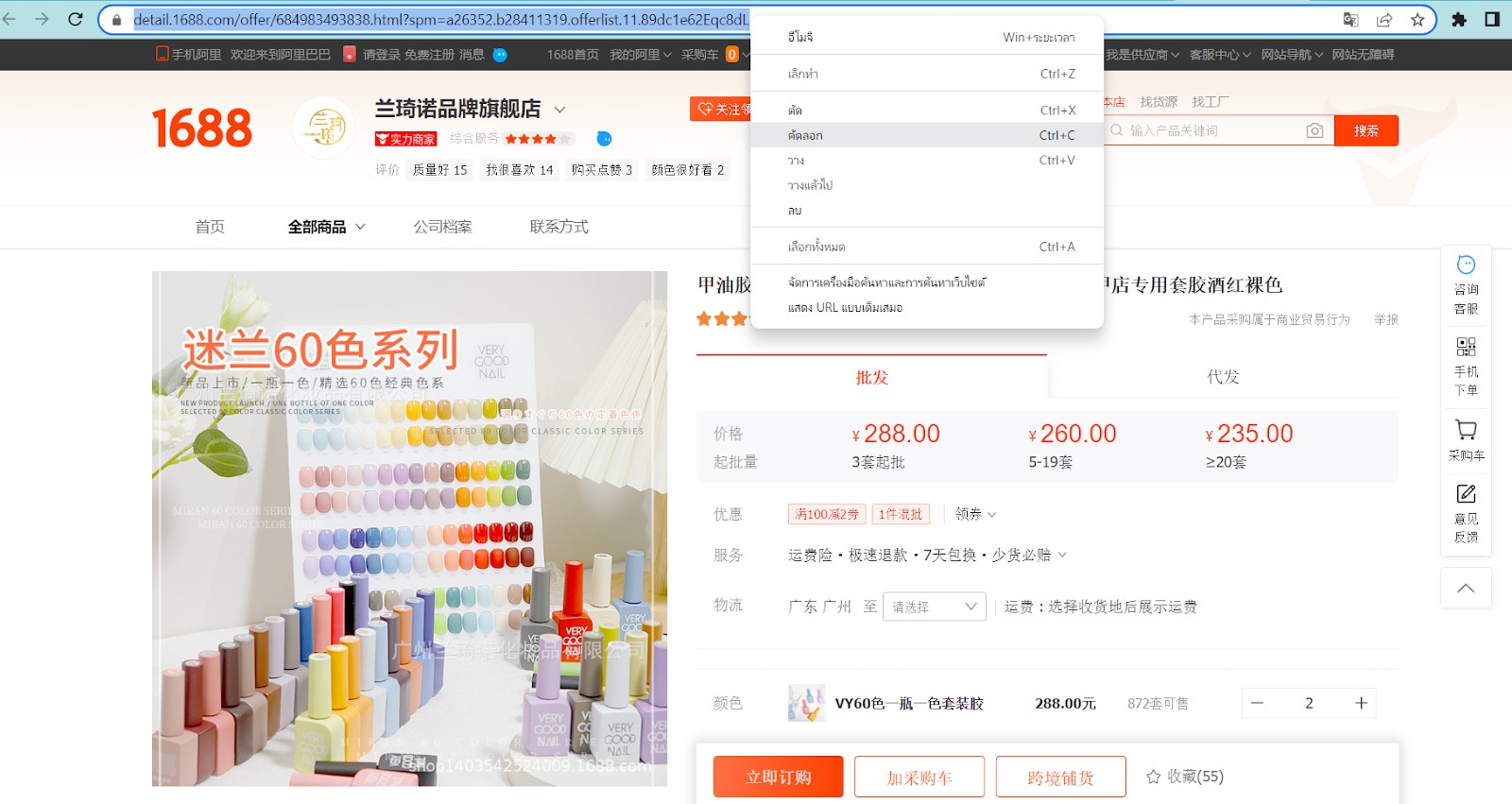The height and width of the screenshot is (804, 1512).
Task: Select เลือกทั้งหมด (Select all) in context menu
Action: click(927, 247)
